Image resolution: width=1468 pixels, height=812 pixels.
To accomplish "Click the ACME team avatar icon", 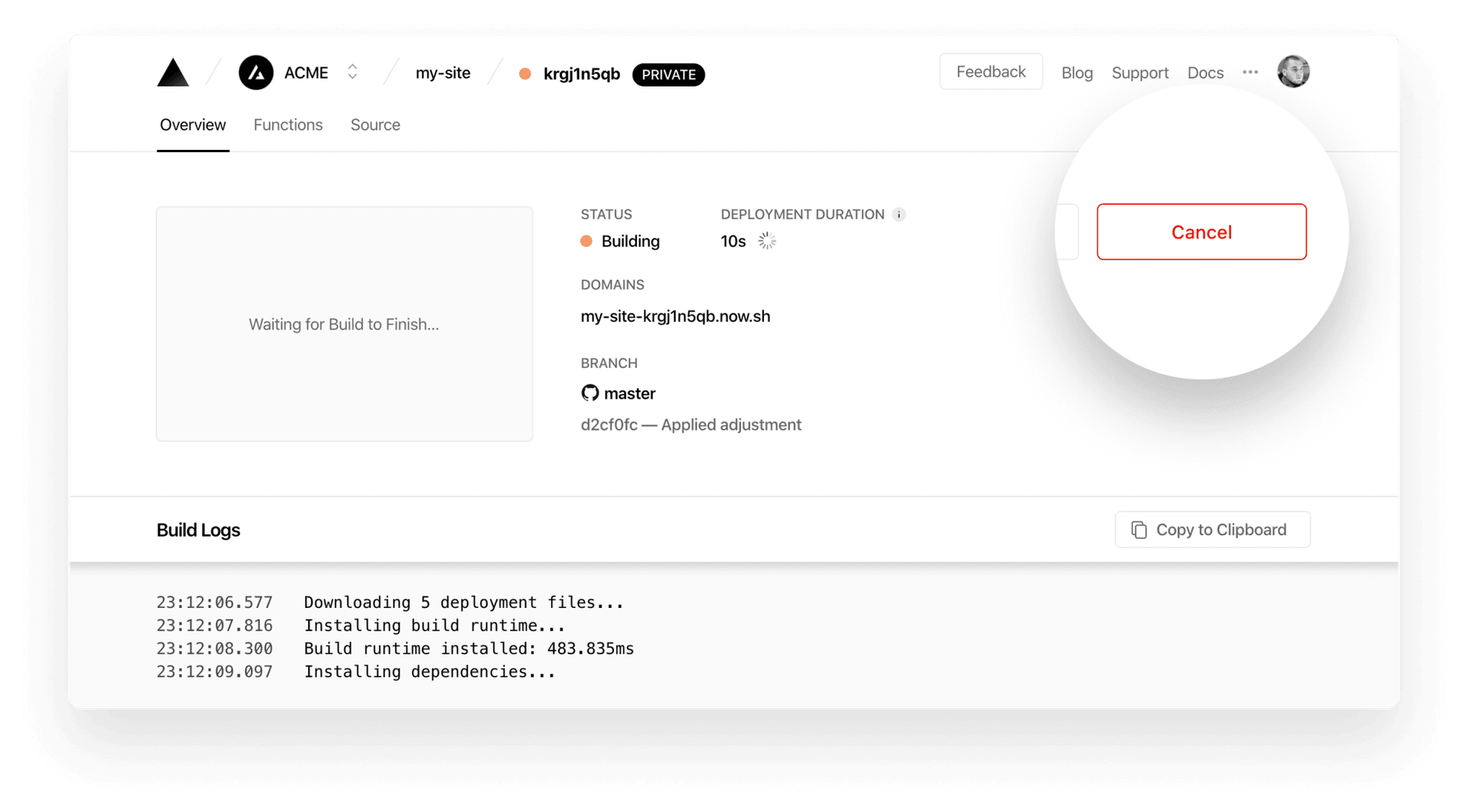I will [x=256, y=73].
